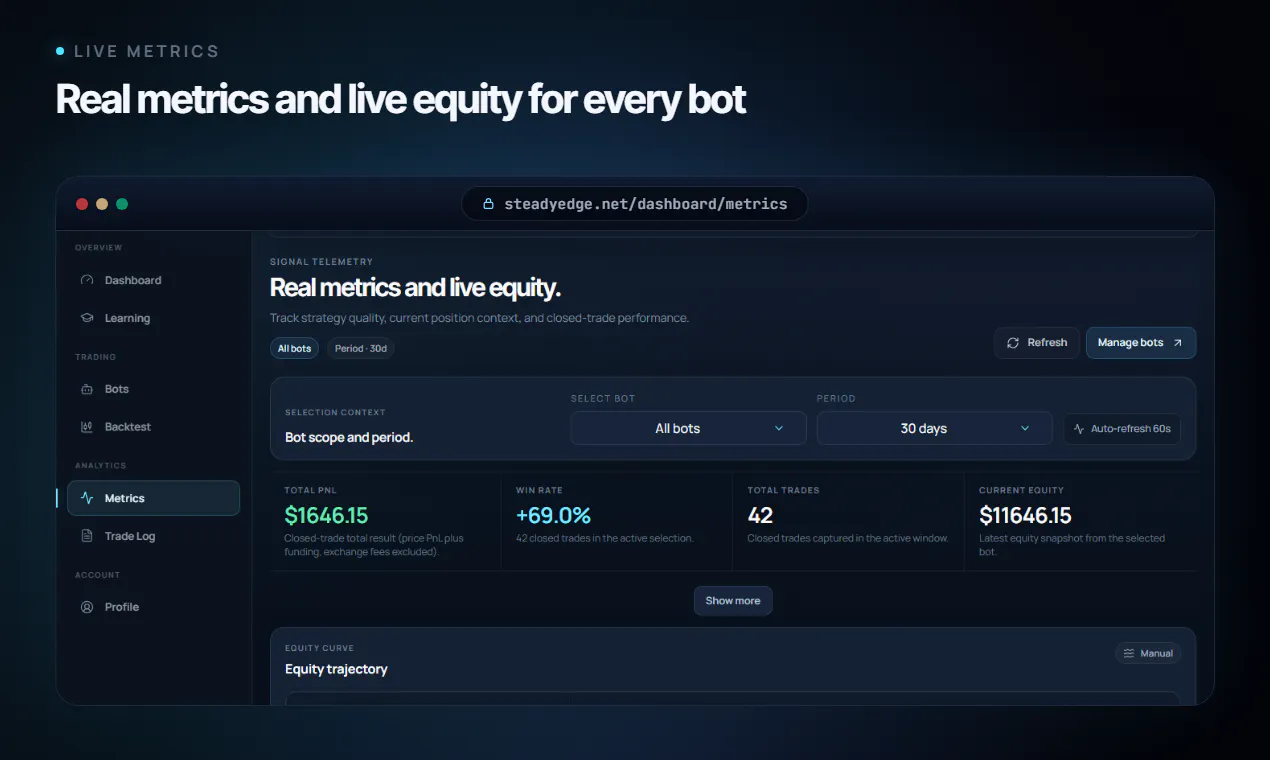Viewport: 1270px width, 760px height.
Task: Click the red window close dot
Action: pos(82,204)
